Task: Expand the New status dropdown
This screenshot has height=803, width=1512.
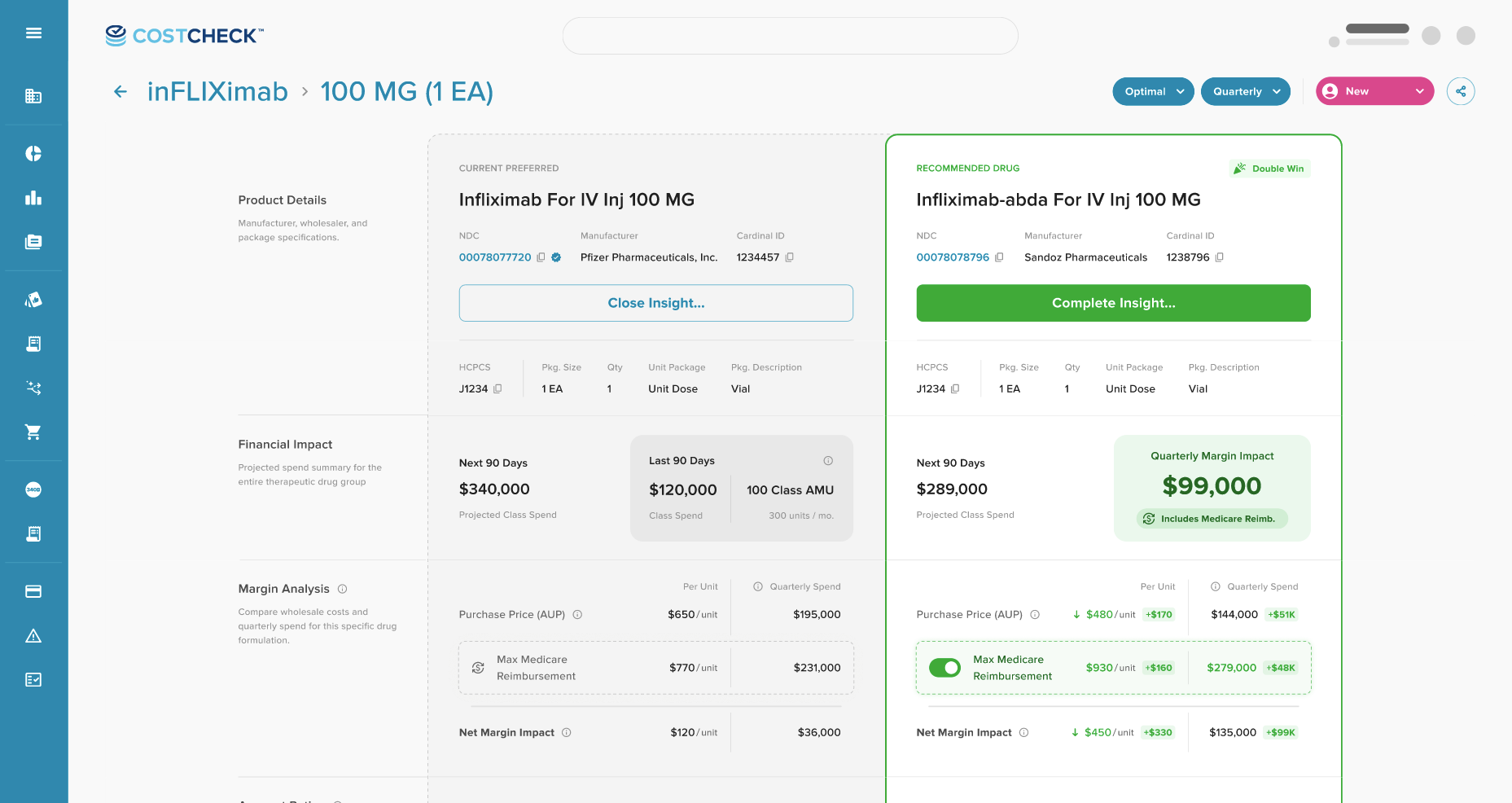Action: (1374, 91)
